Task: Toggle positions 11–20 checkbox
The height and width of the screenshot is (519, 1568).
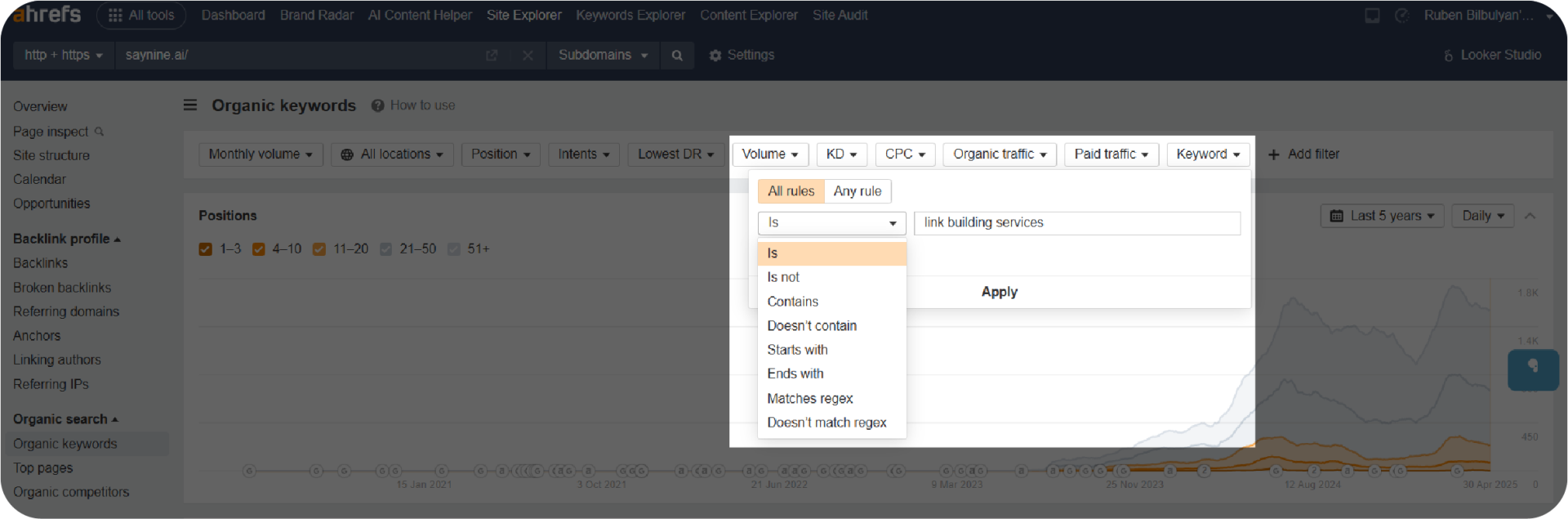Action: [319, 249]
